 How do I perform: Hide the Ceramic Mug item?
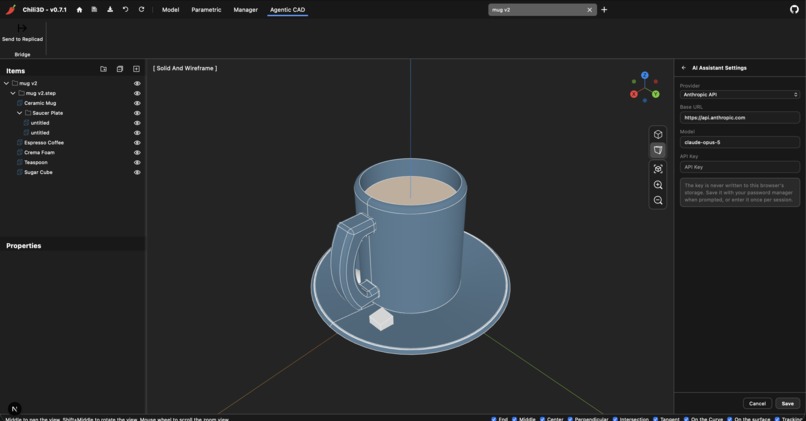pos(137,103)
